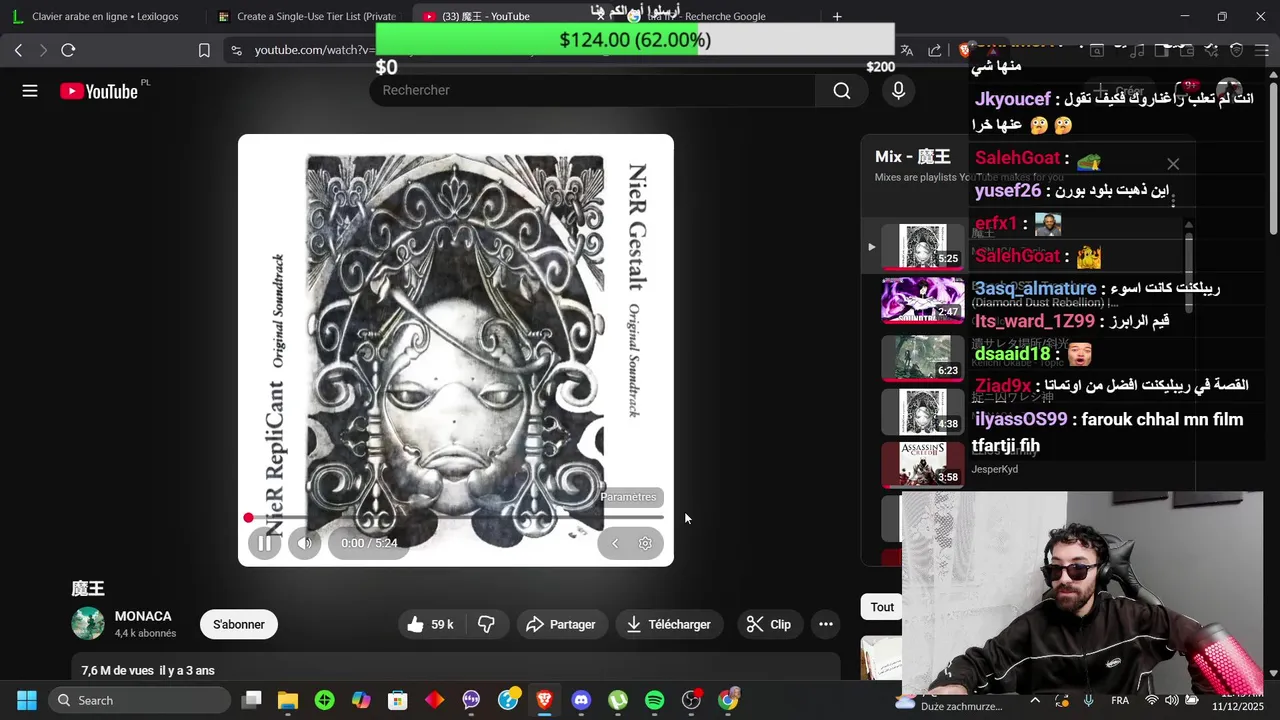
Task: Click the MONACA channel avatar
Action: [88, 624]
